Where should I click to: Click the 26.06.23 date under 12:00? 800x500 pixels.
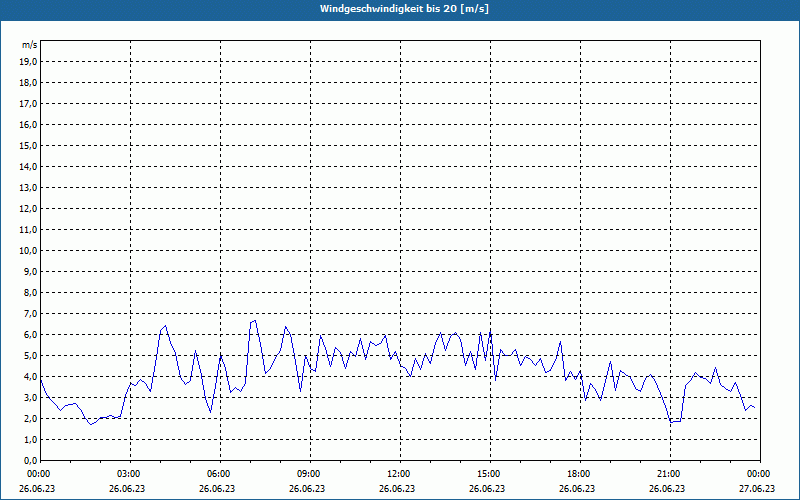tap(397, 488)
